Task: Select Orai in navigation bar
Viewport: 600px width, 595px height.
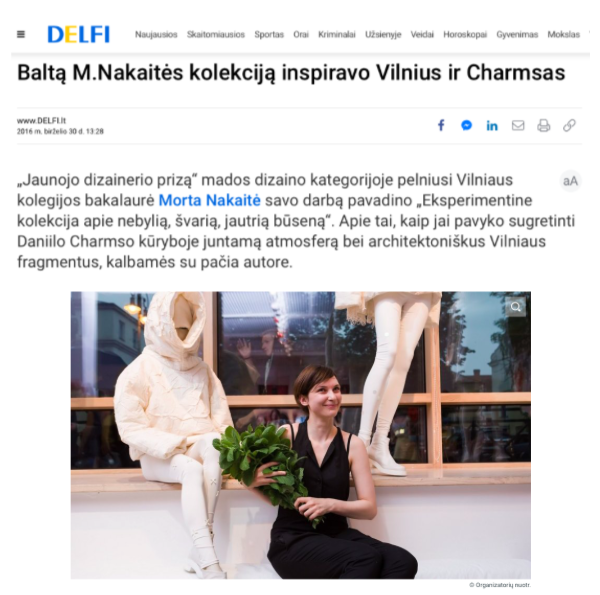Action: tap(301, 34)
